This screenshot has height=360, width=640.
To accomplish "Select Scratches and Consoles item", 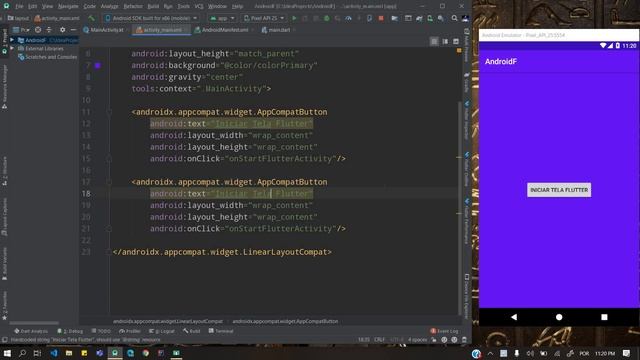I will (x=47, y=57).
